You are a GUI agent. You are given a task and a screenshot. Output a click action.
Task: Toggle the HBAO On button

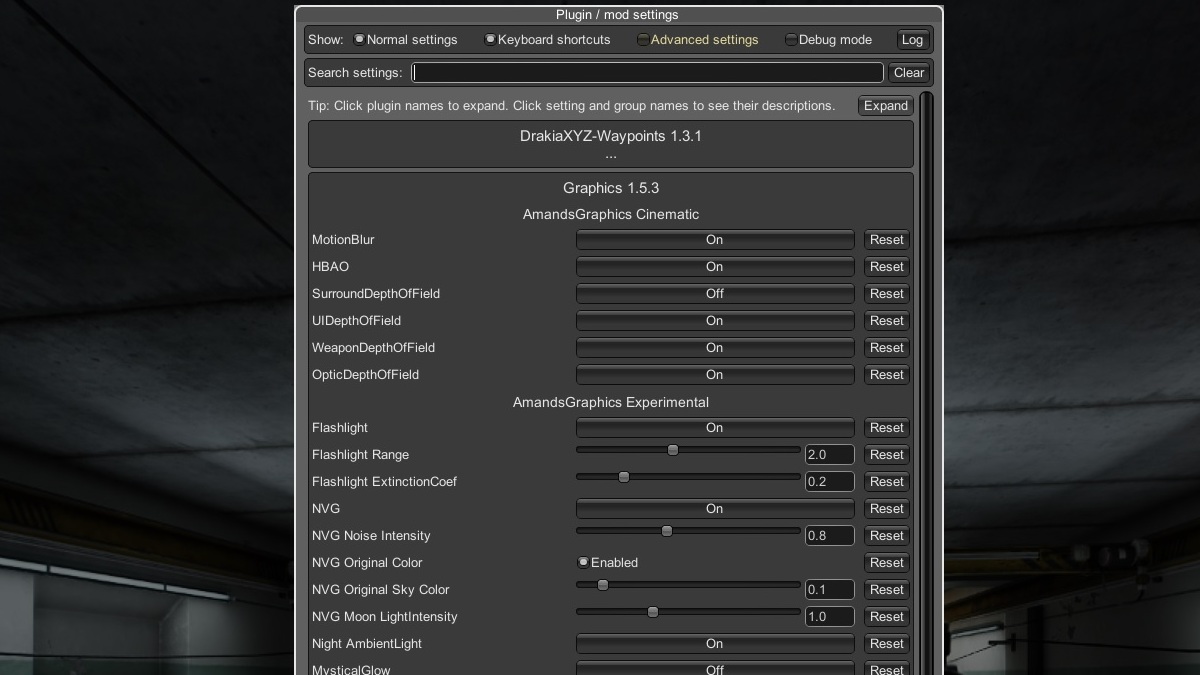click(714, 267)
